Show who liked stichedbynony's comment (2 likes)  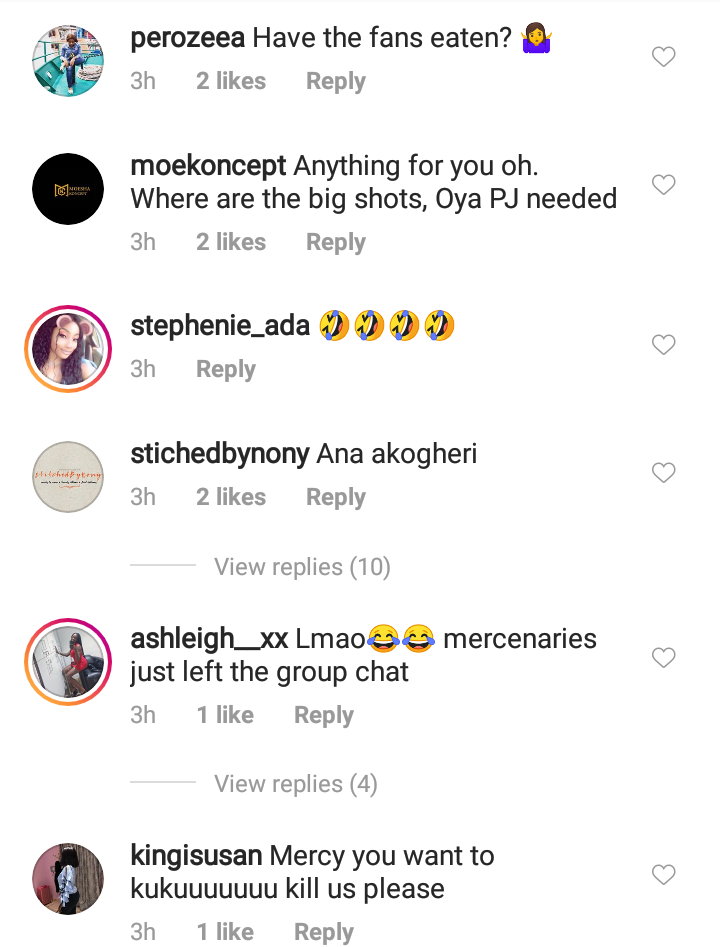click(x=231, y=497)
